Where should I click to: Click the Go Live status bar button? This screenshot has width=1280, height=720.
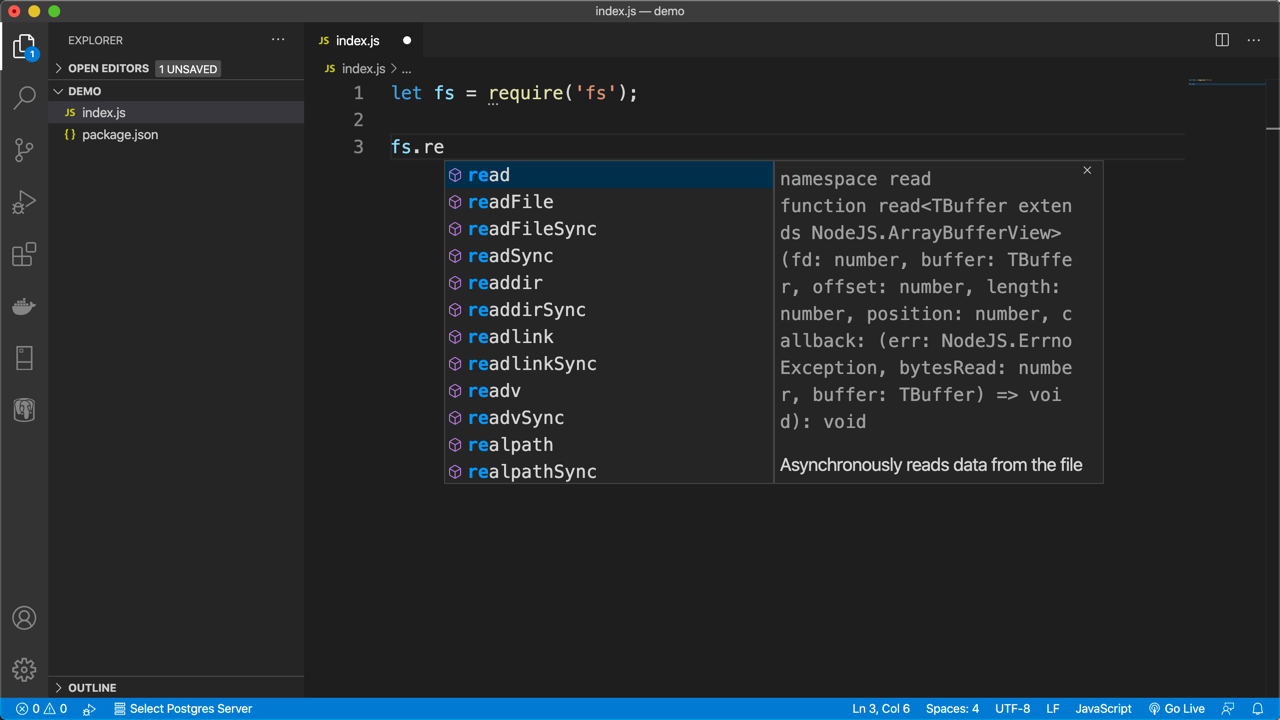(x=1177, y=709)
